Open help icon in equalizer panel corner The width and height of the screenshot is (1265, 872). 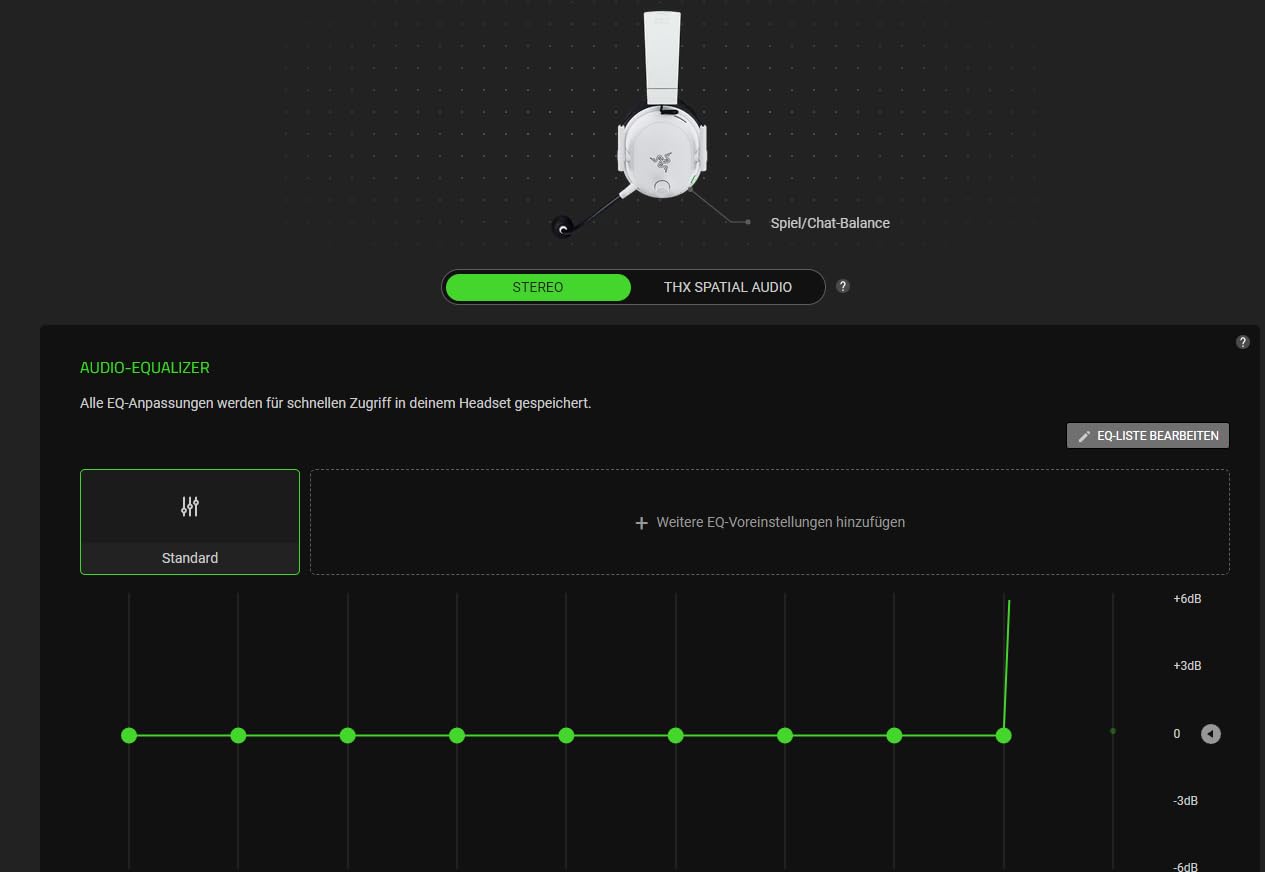tap(1243, 342)
